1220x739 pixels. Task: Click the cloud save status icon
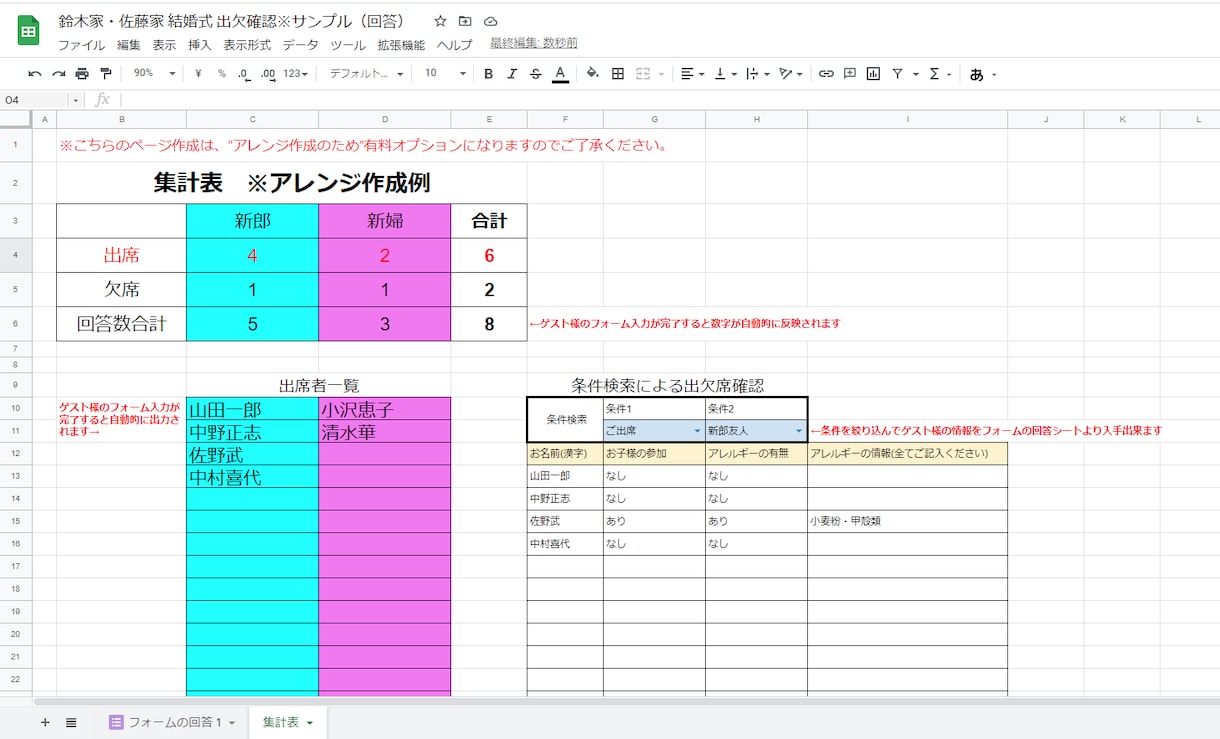click(490, 21)
